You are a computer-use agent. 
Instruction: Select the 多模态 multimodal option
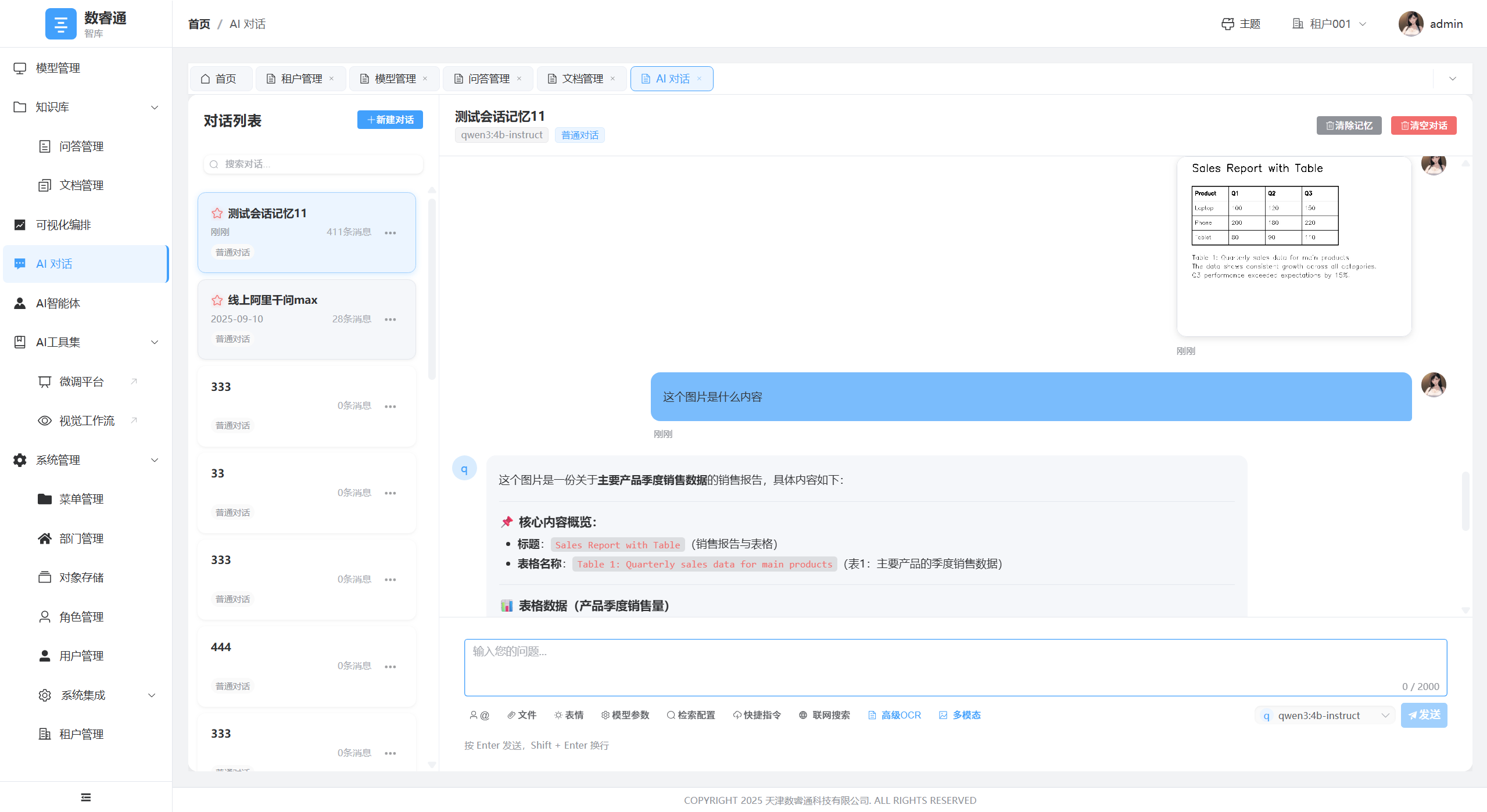click(959, 715)
